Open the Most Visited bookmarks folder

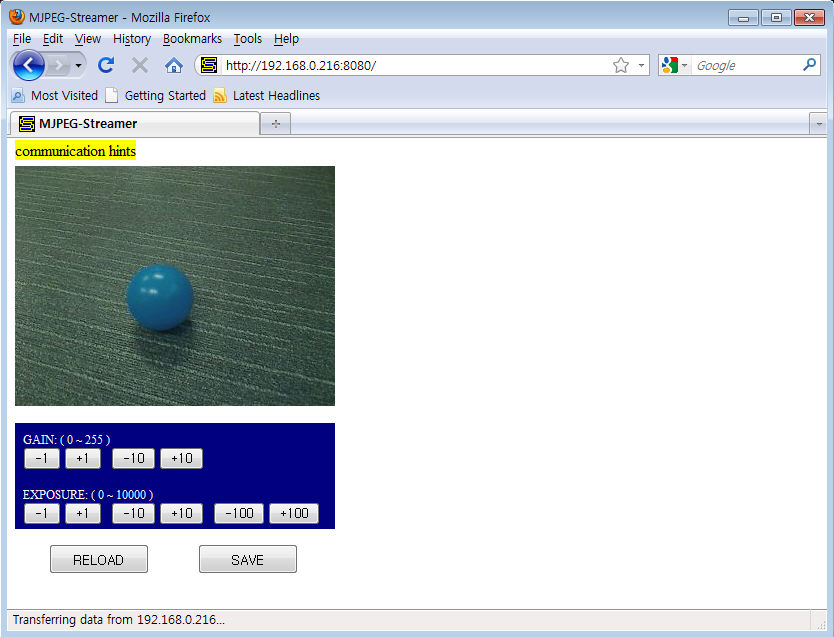click(x=55, y=96)
